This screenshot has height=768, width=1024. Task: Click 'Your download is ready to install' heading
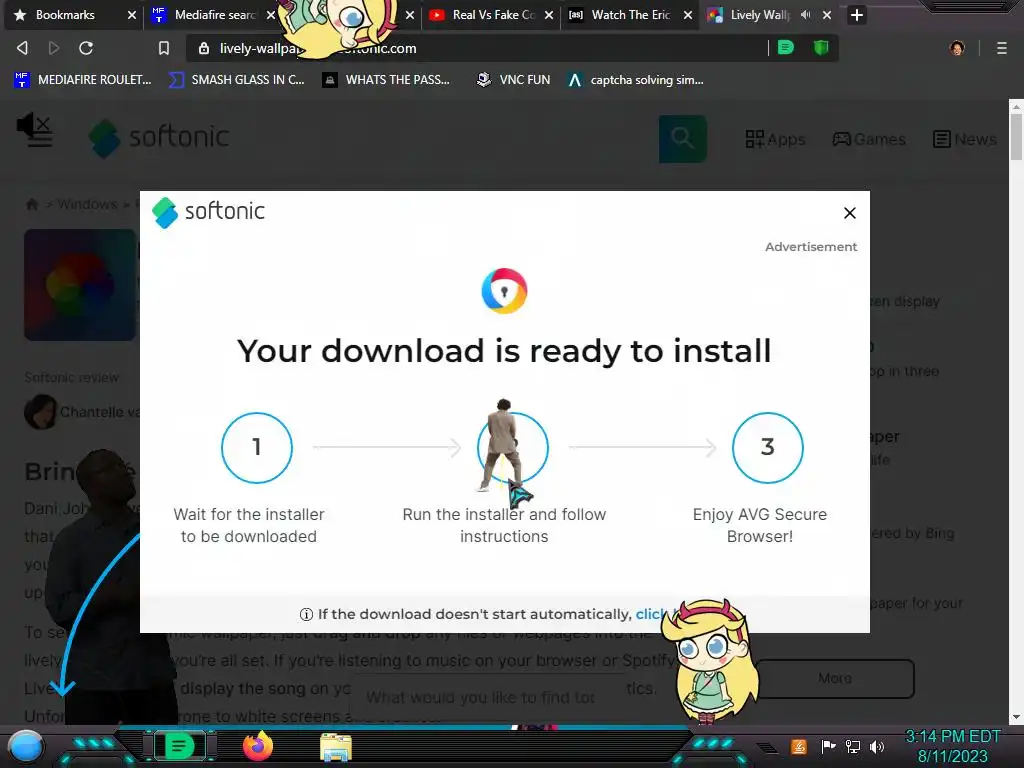tap(504, 351)
